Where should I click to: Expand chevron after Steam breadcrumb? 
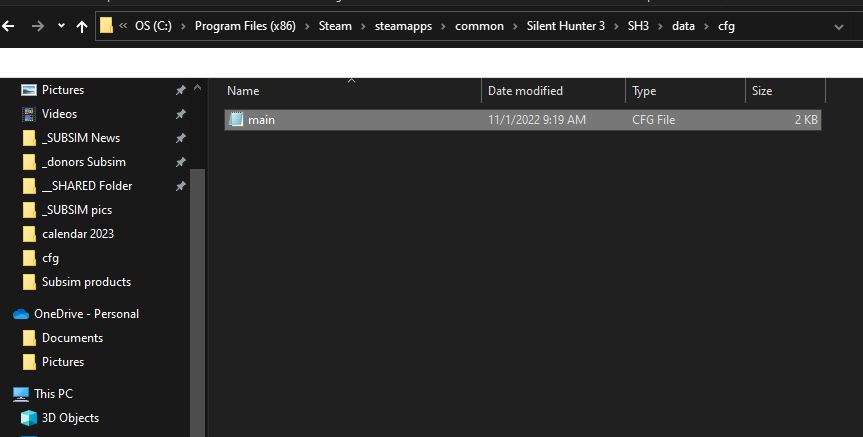[x=363, y=26]
